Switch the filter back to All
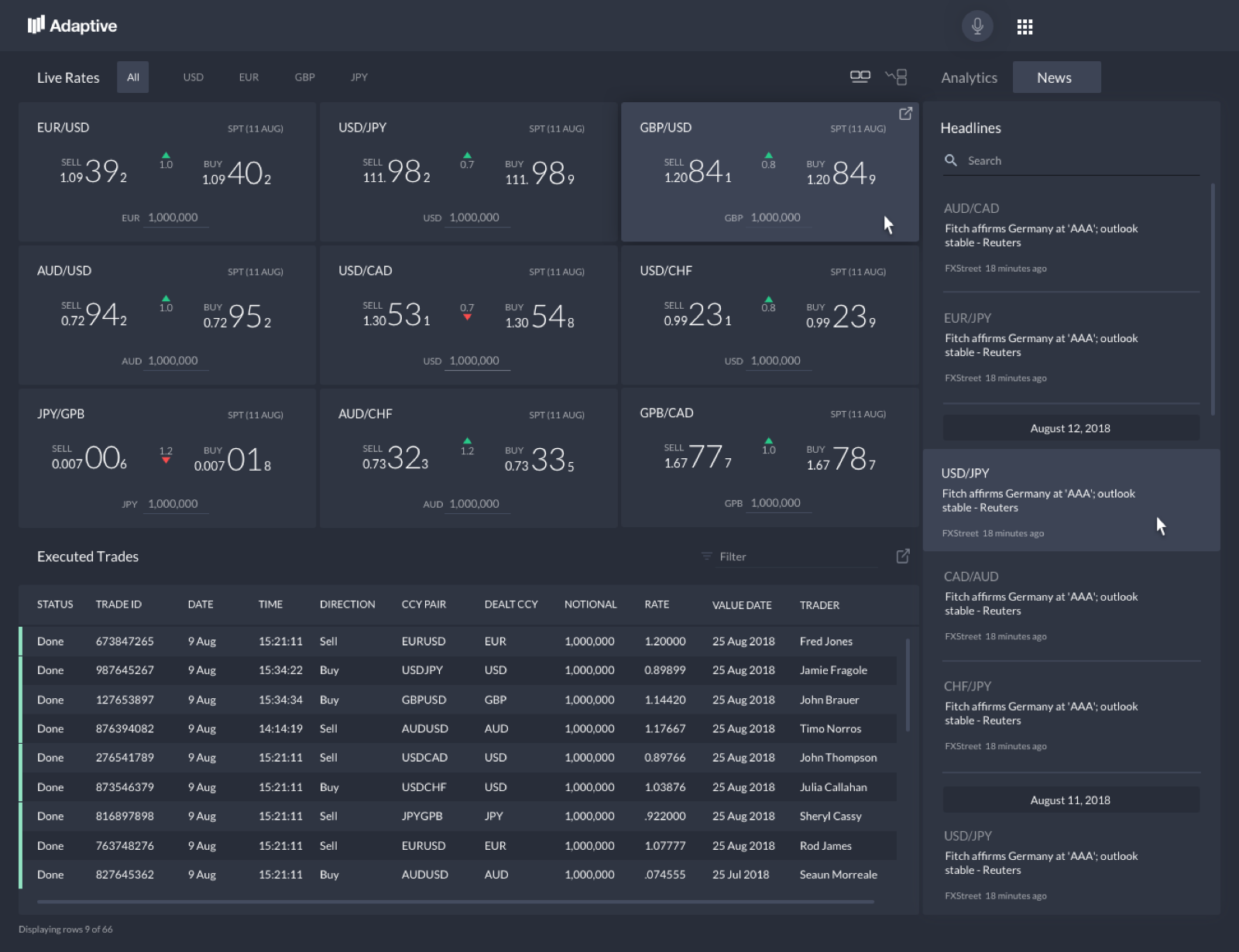Image resolution: width=1239 pixels, height=952 pixels. [x=132, y=77]
